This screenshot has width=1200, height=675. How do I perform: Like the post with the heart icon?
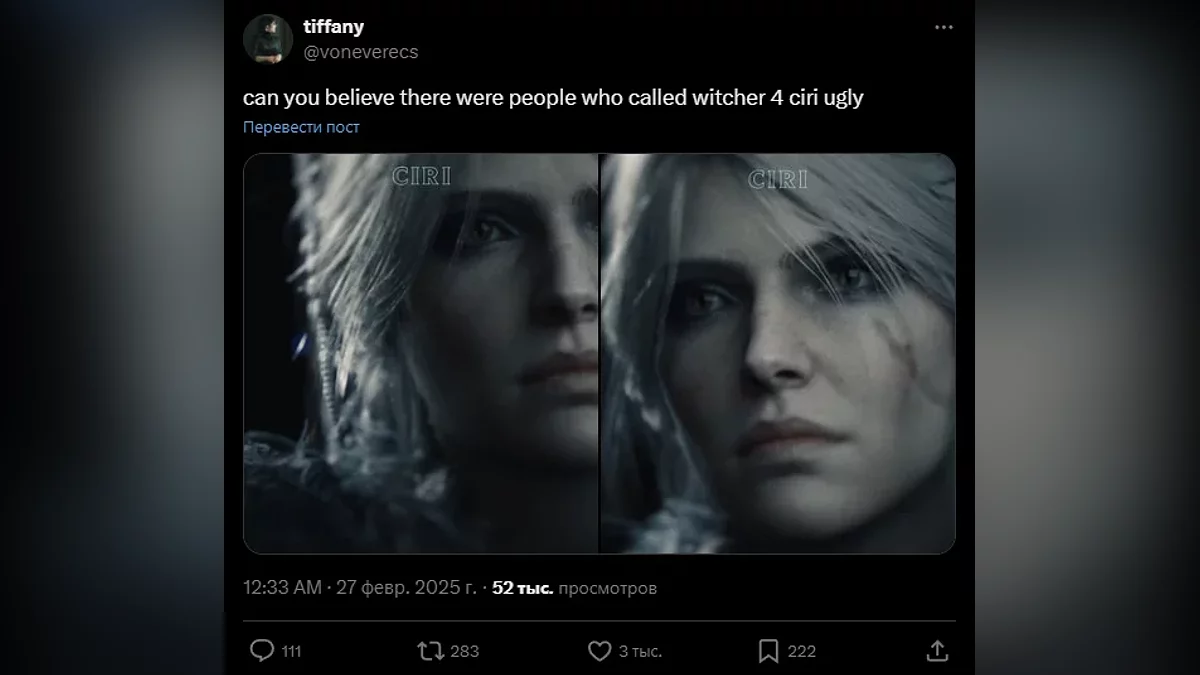coord(599,651)
